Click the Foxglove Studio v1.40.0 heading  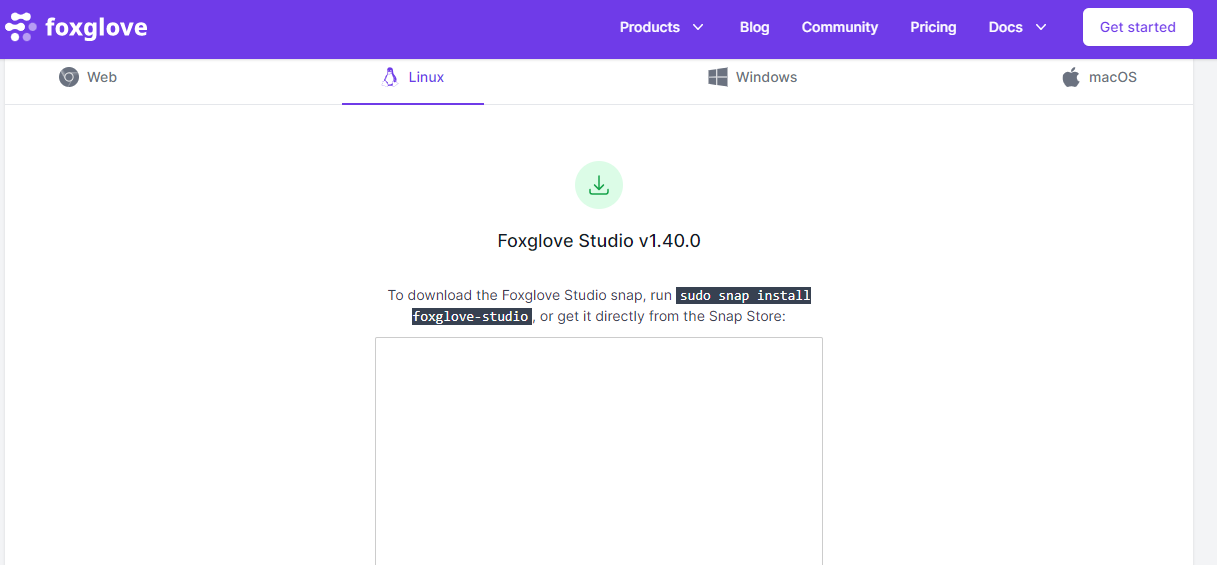click(599, 241)
